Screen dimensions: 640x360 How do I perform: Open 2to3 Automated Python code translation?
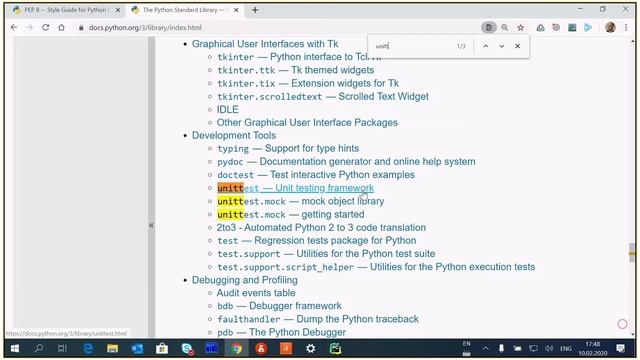(321, 227)
